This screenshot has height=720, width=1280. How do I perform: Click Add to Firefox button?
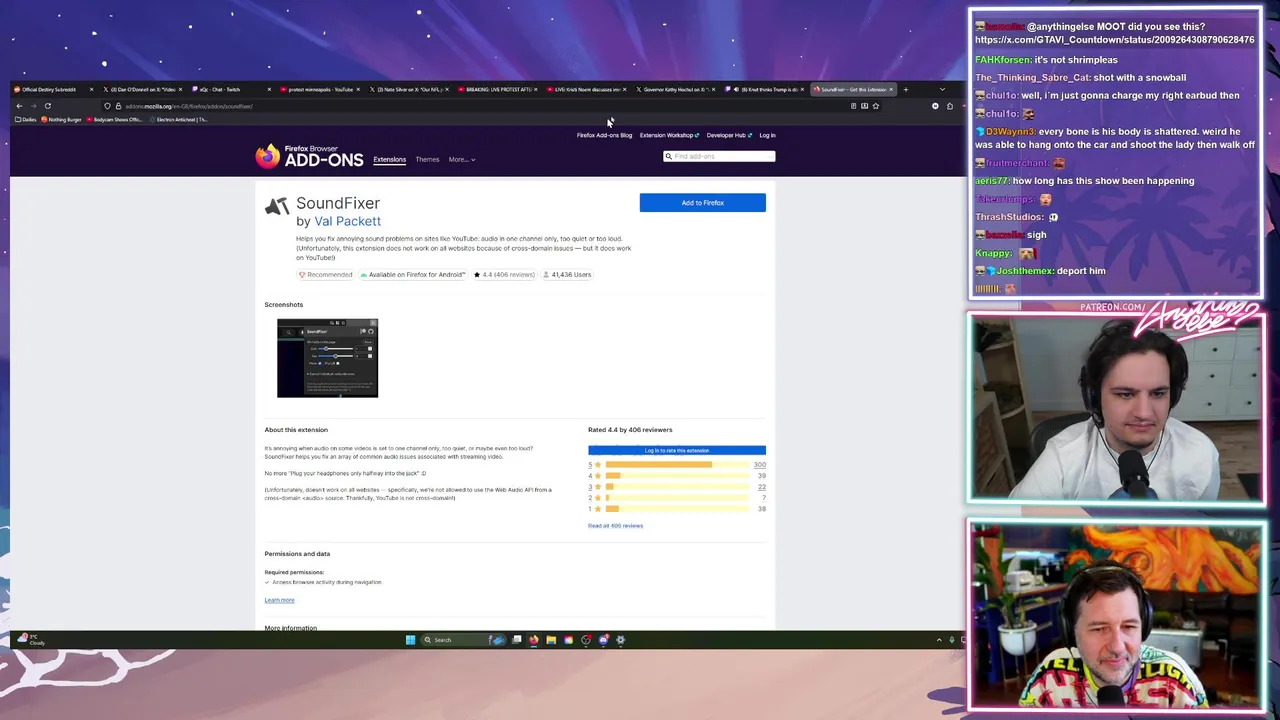click(703, 203)
